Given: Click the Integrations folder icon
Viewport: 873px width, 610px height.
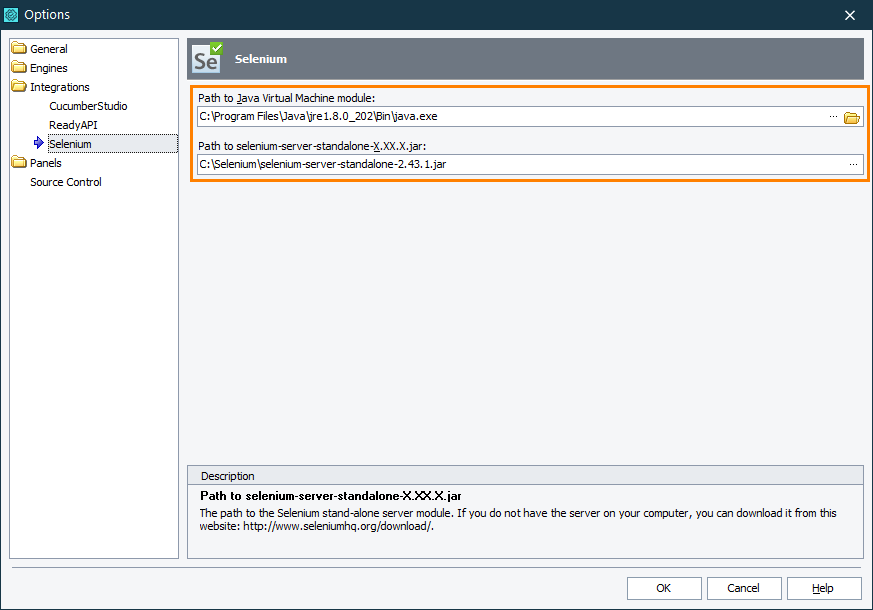Looking at the screenshot, I should coord(17,86).
